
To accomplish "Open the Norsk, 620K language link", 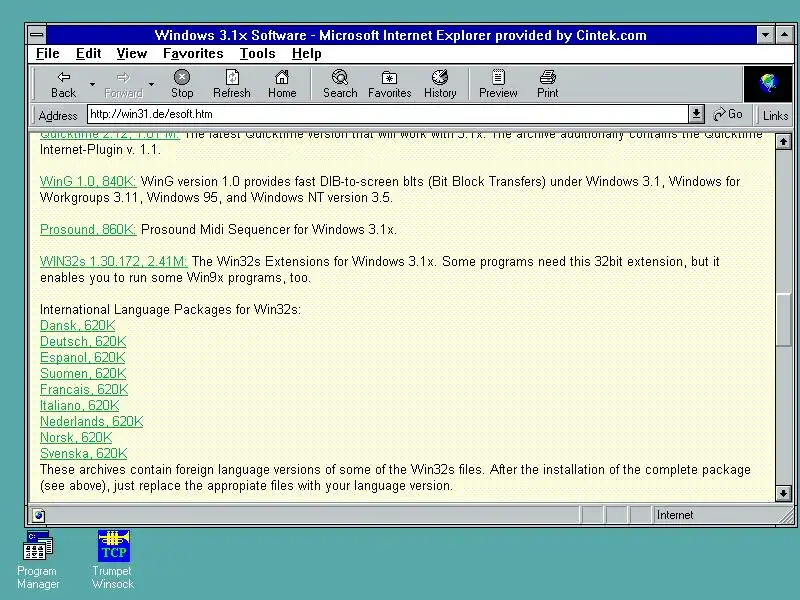I will [76, 438].
